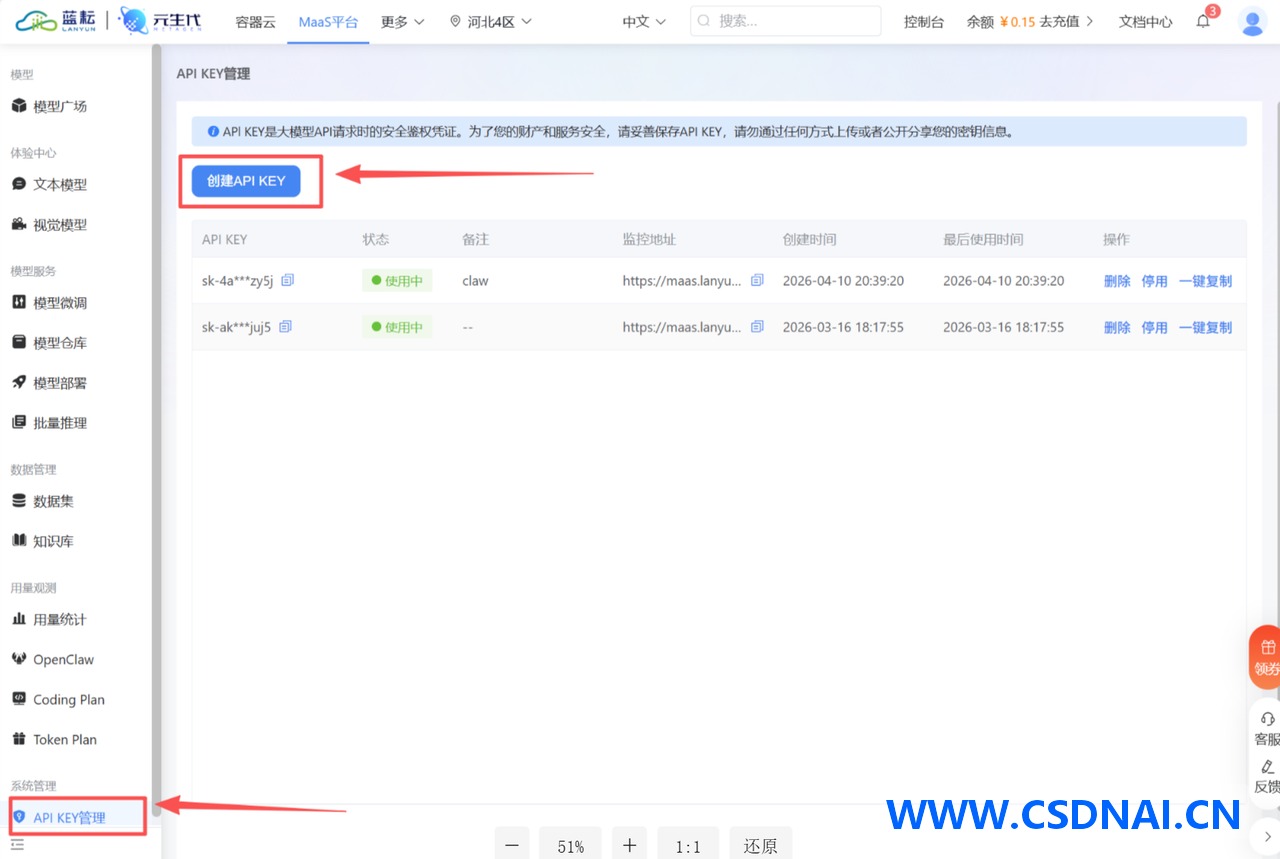The width and height of the screenshot is (1280, 859).
Task: Zoom out with the minus button
Action: [x=512, y=846]
